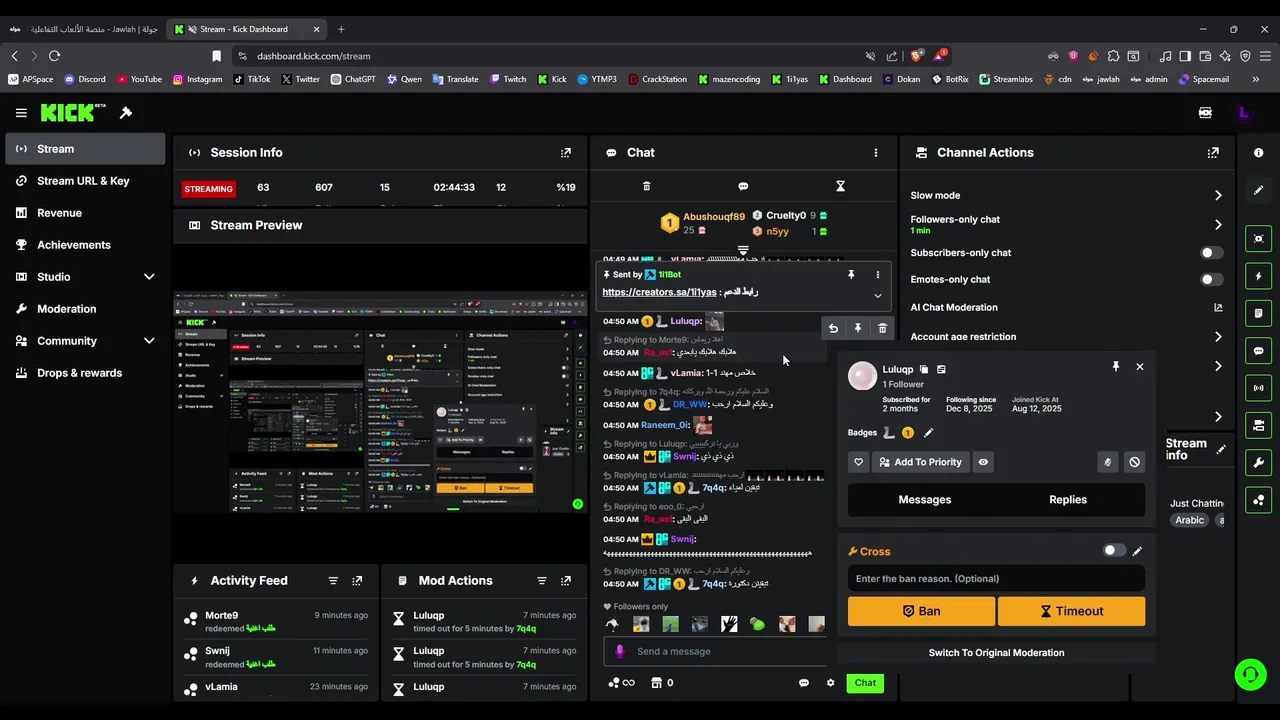Click the microphone icon in message box
1280x720 pixels.
(619, 651)
